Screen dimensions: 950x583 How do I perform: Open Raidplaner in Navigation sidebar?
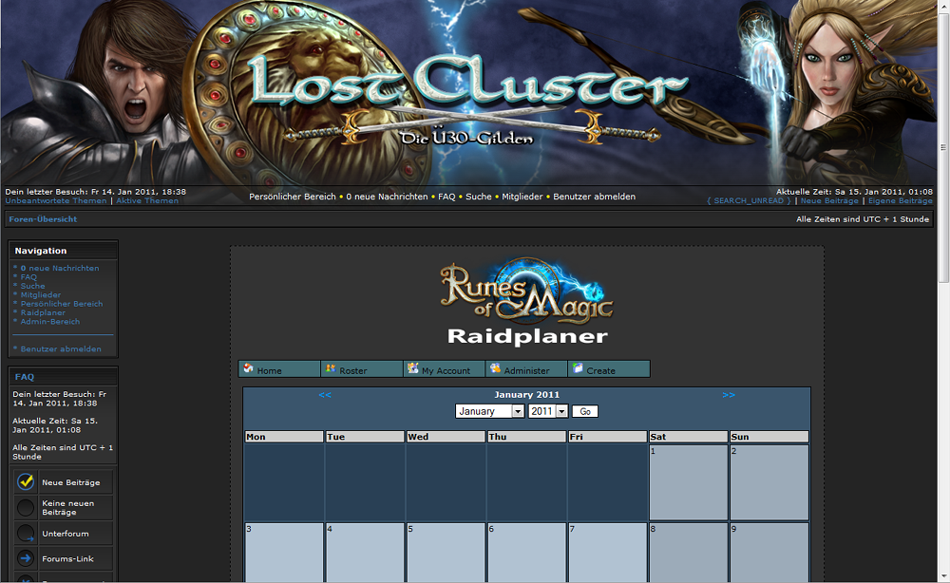(x=43, y=313)
